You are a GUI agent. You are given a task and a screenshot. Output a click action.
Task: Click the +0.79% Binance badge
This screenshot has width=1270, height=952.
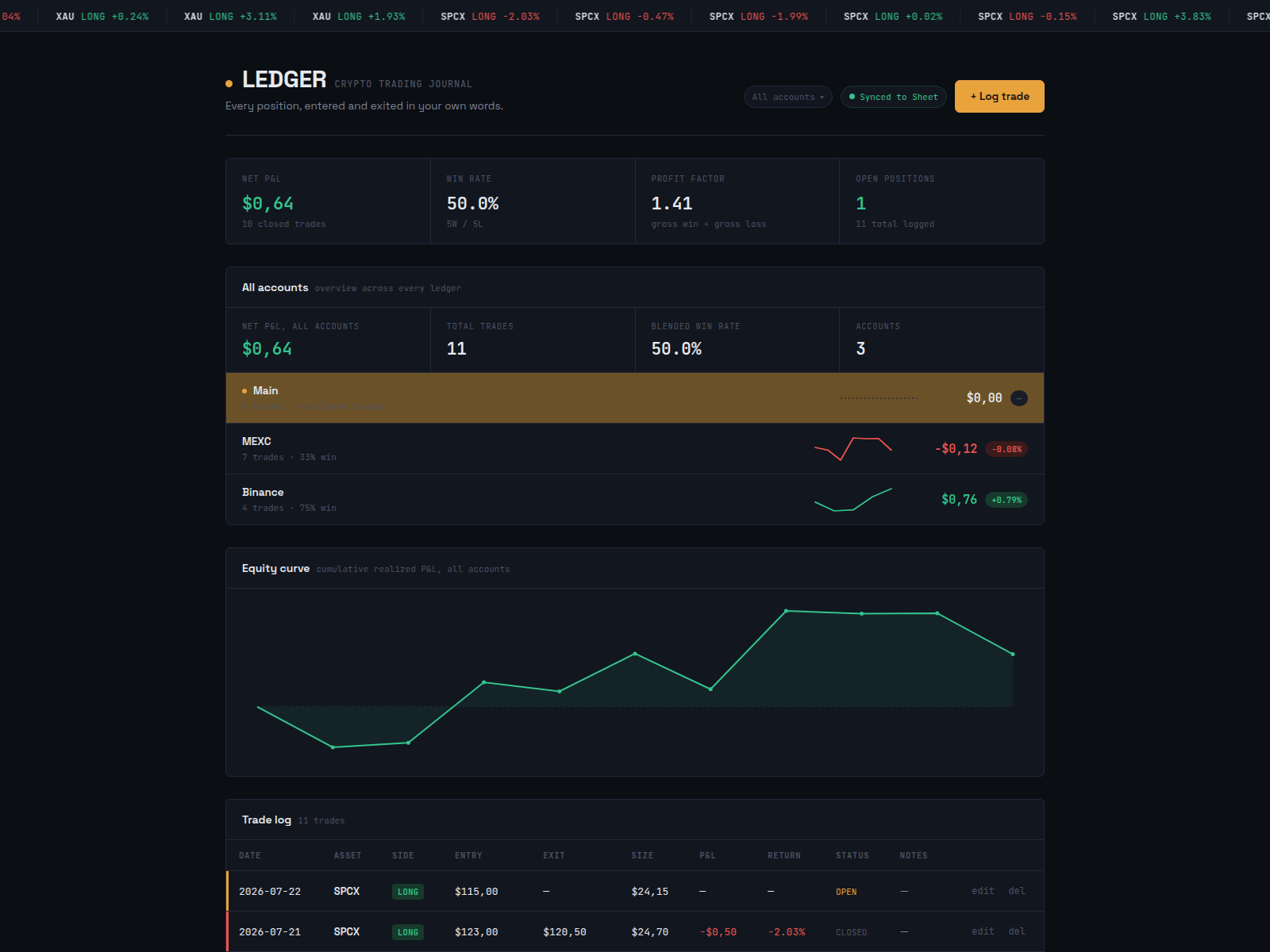pos(1006,500)
